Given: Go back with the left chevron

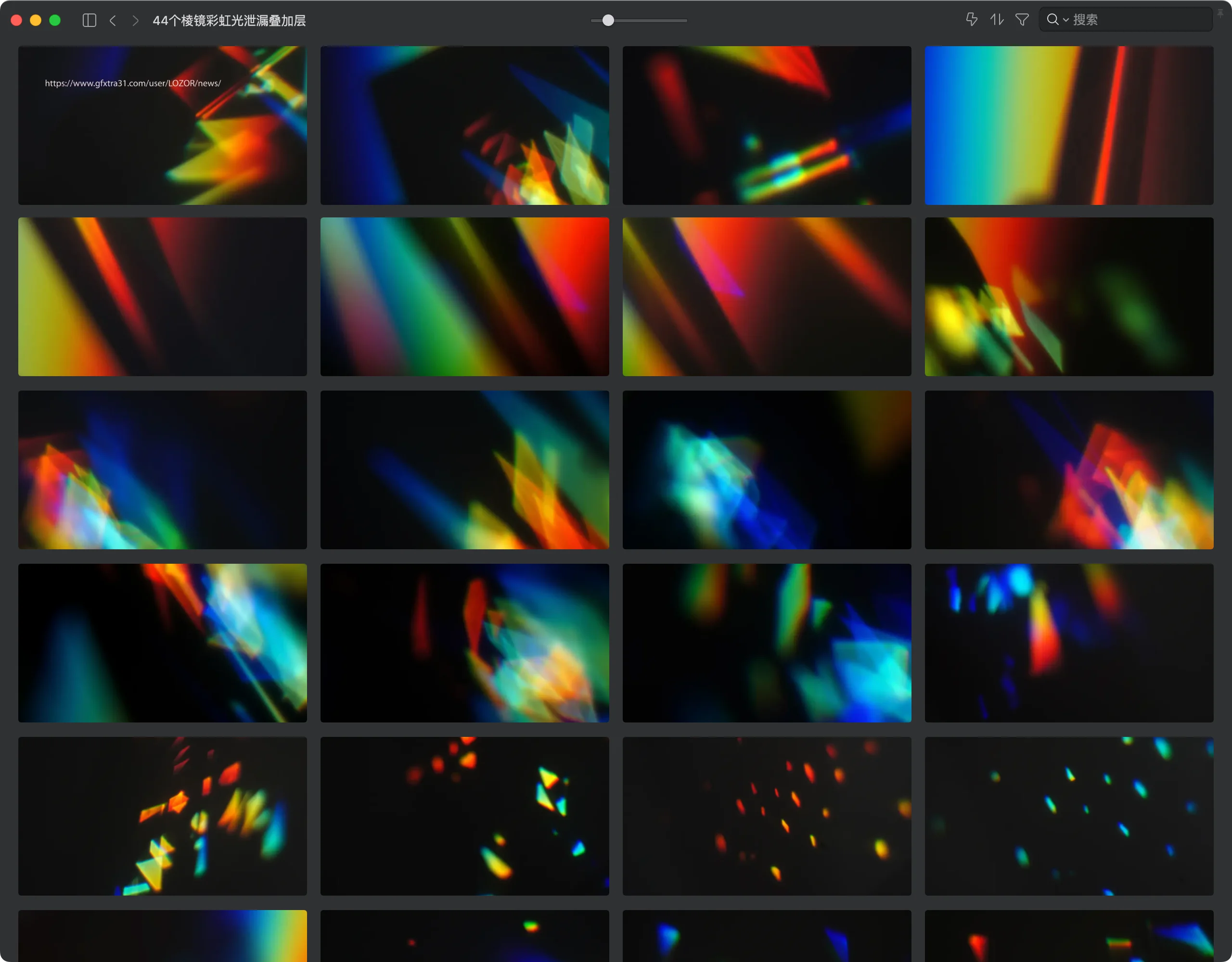Looking at the screenshot, I should click(x=113, y=20).
